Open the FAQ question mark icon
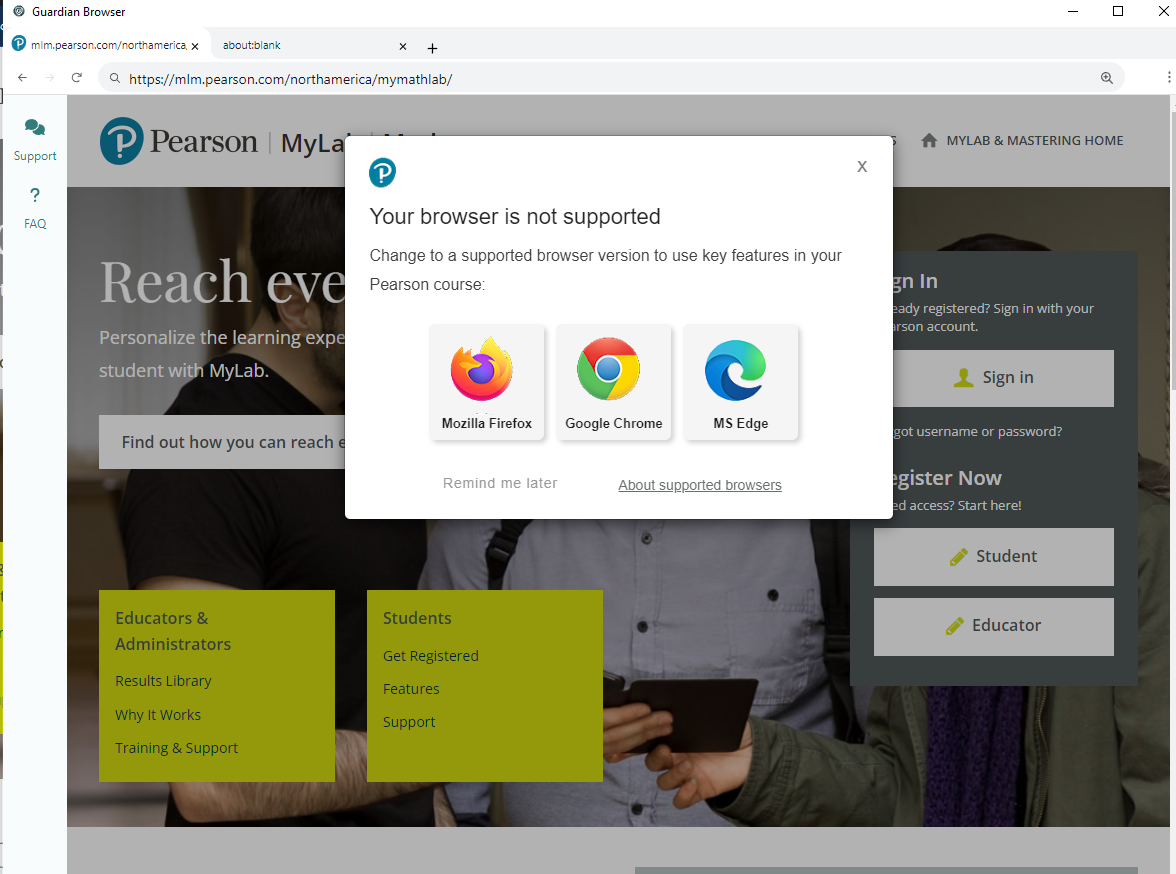The height and width of the screenshot is (874, 1176). pos(34,196)
